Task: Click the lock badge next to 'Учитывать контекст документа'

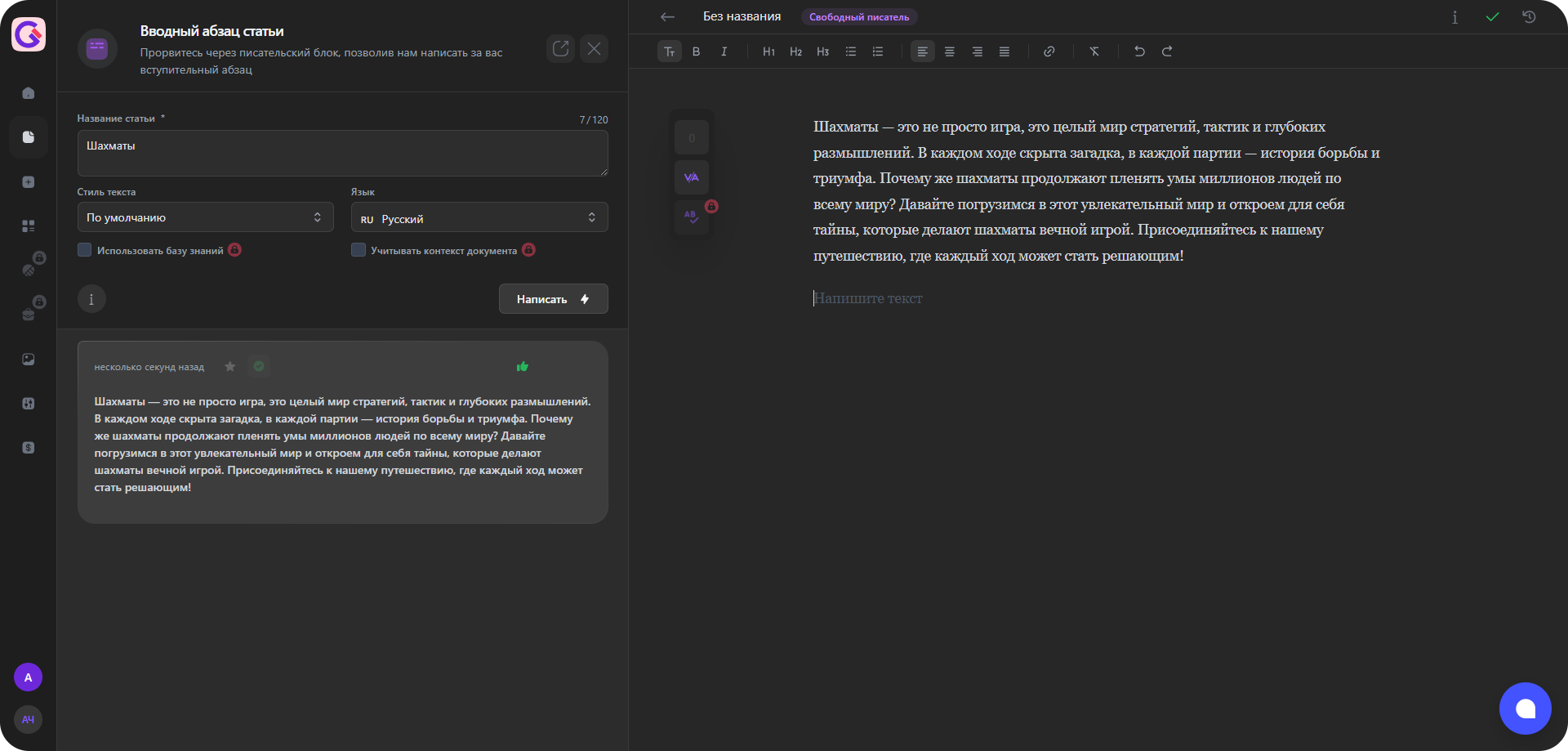Action: click(x=529, y=250)
